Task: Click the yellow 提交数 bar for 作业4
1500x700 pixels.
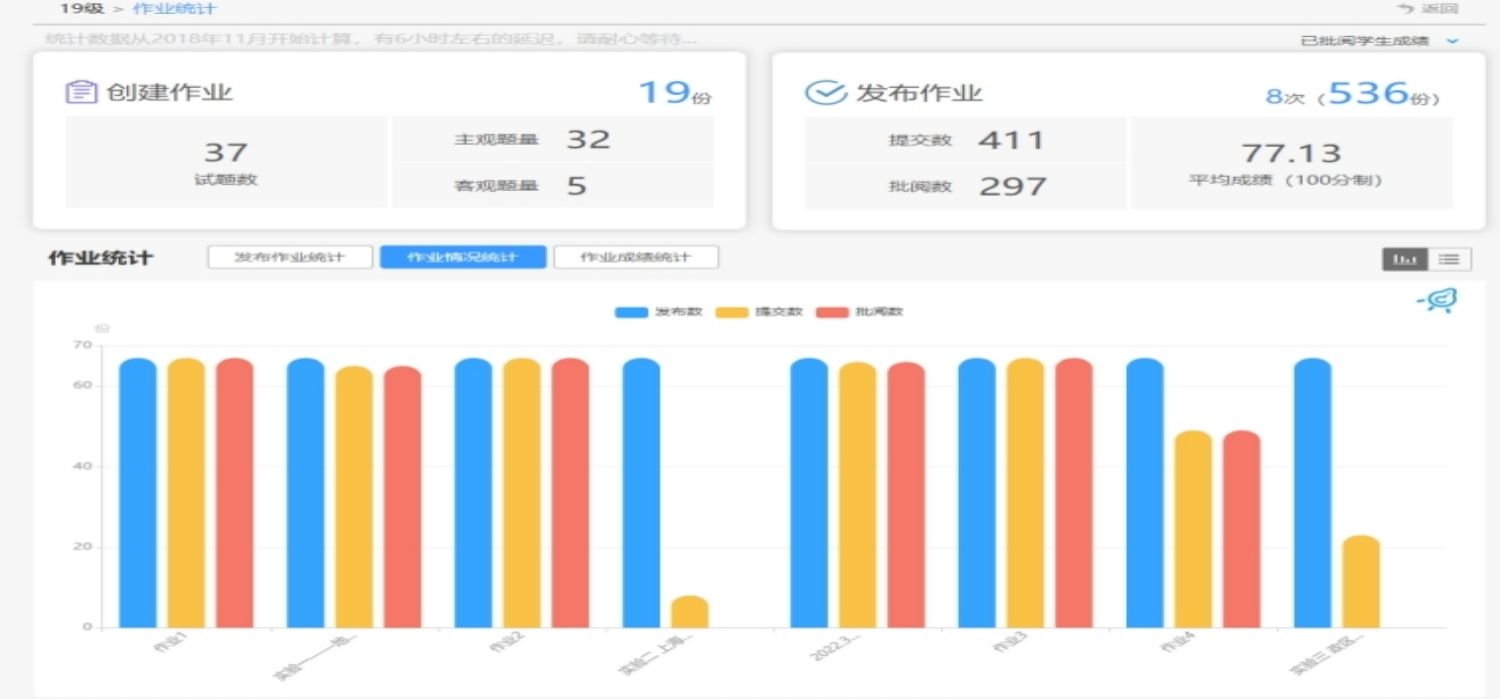Action: click(1193, 529)
